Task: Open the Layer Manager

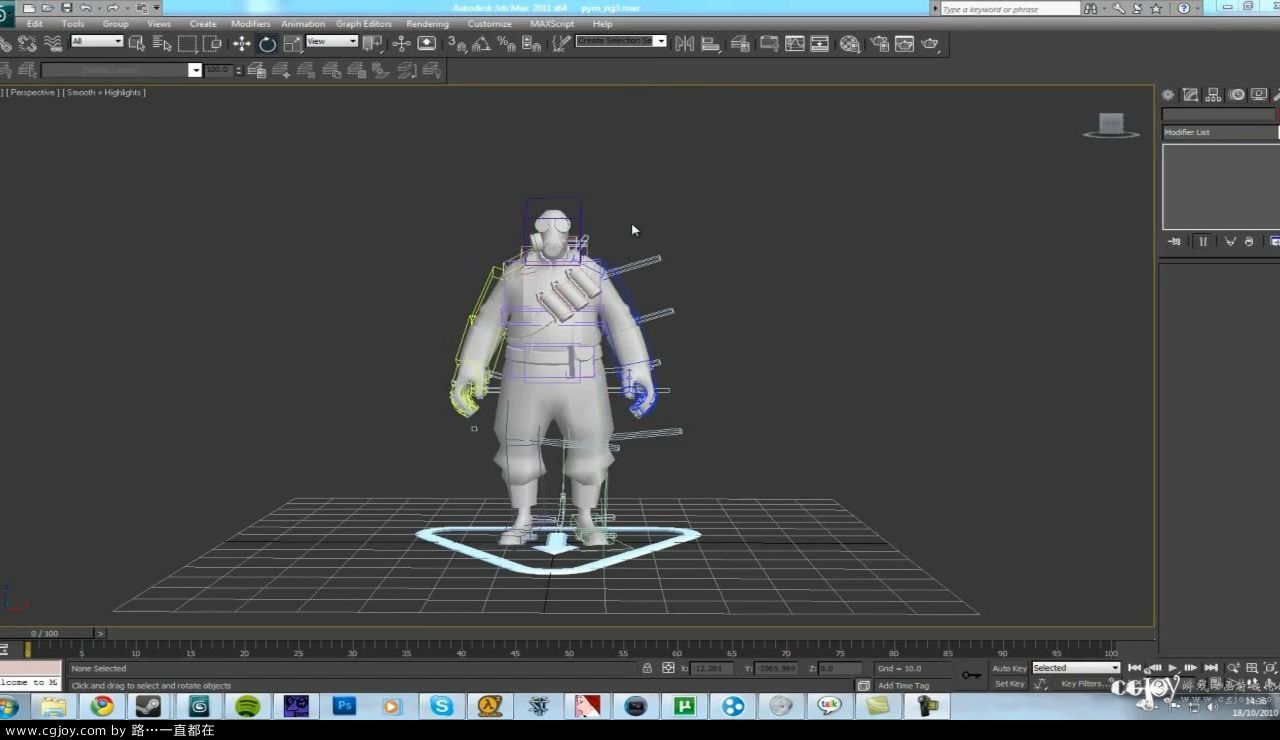Action: pyautogui.click(x=740, y=43)
